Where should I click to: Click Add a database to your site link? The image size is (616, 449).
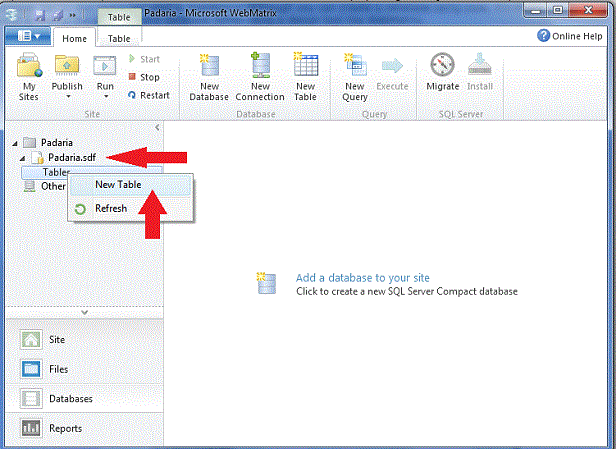click(362, 278)
